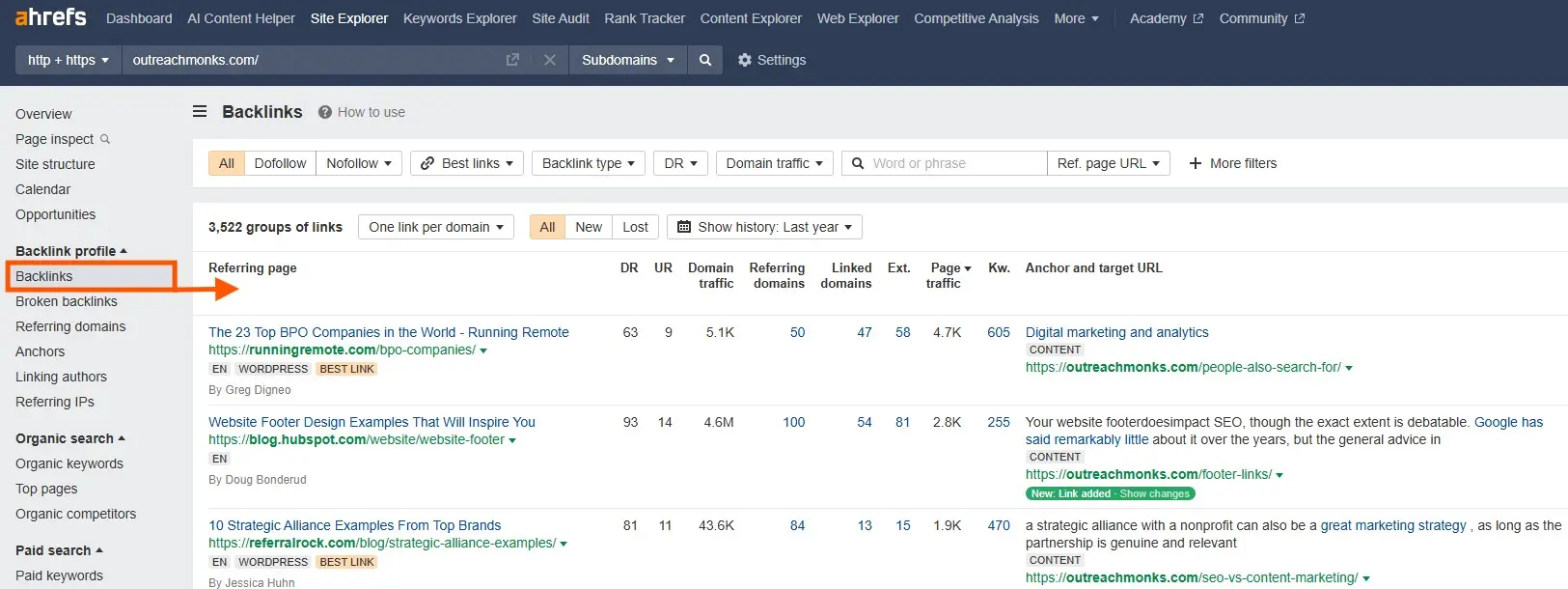Clear the target URL with the X icon
The height and width of the screenshot is (589, 1568).
[550, 60]
